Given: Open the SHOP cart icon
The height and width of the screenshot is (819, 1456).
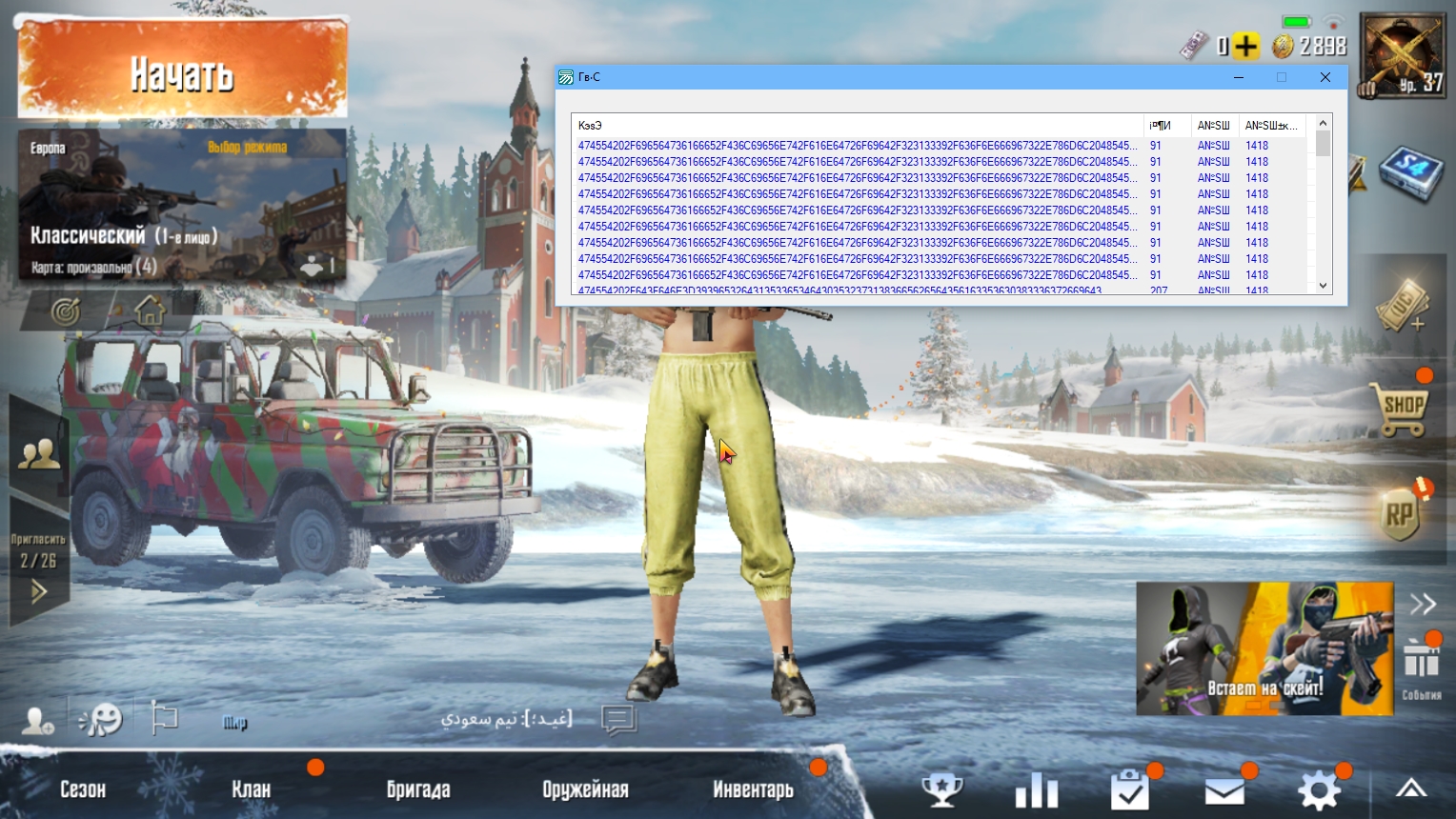Looking at the screenshot, I should point(1401,409).
